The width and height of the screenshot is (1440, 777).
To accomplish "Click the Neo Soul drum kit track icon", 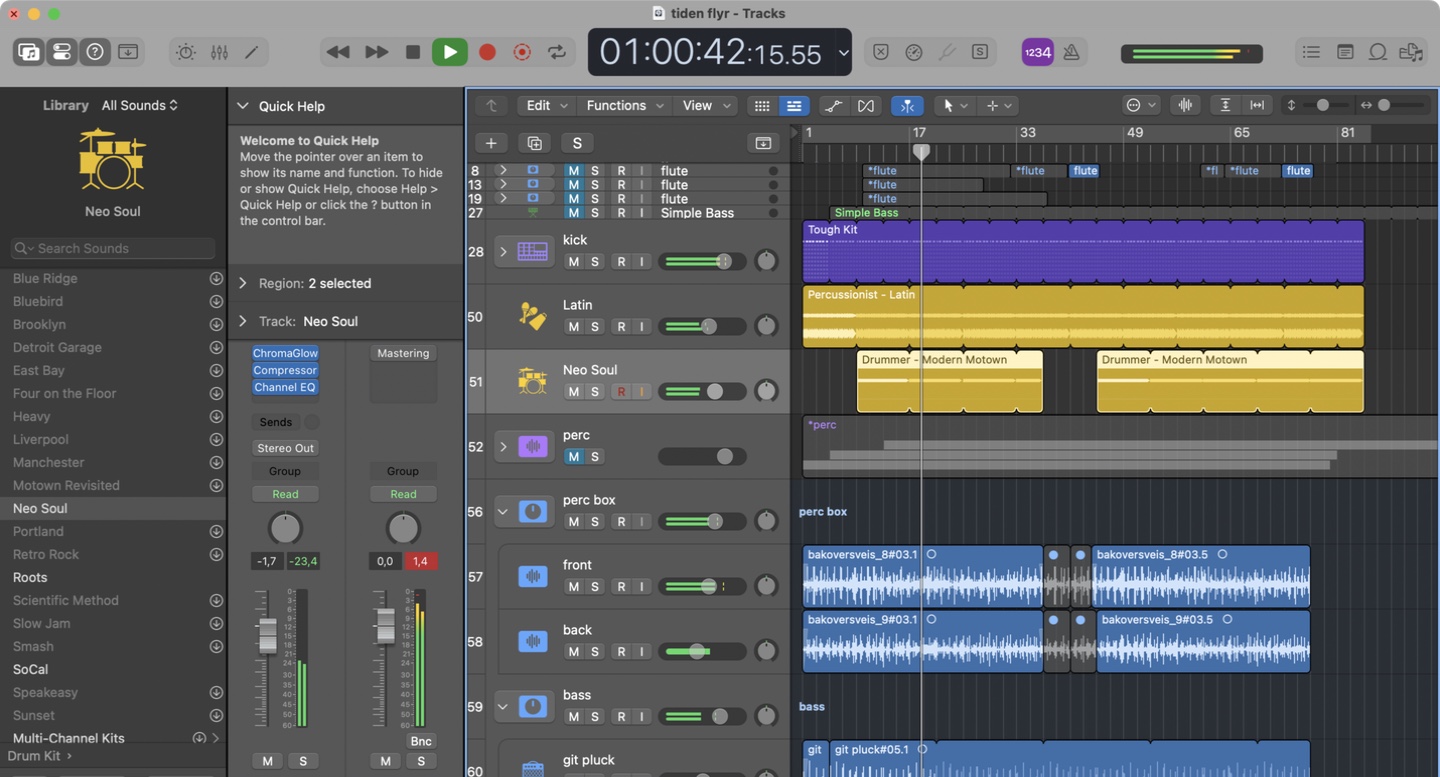I will click(532, 381).
